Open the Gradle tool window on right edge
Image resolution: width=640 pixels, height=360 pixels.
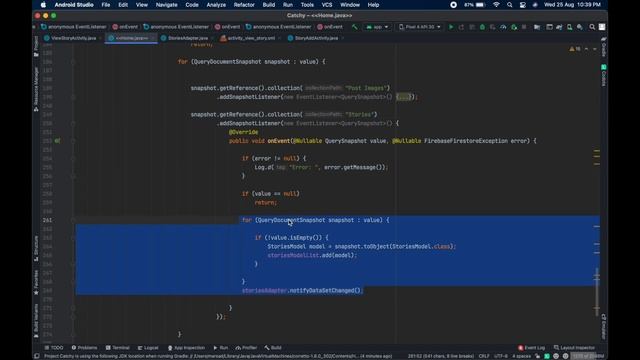[604, 47]
